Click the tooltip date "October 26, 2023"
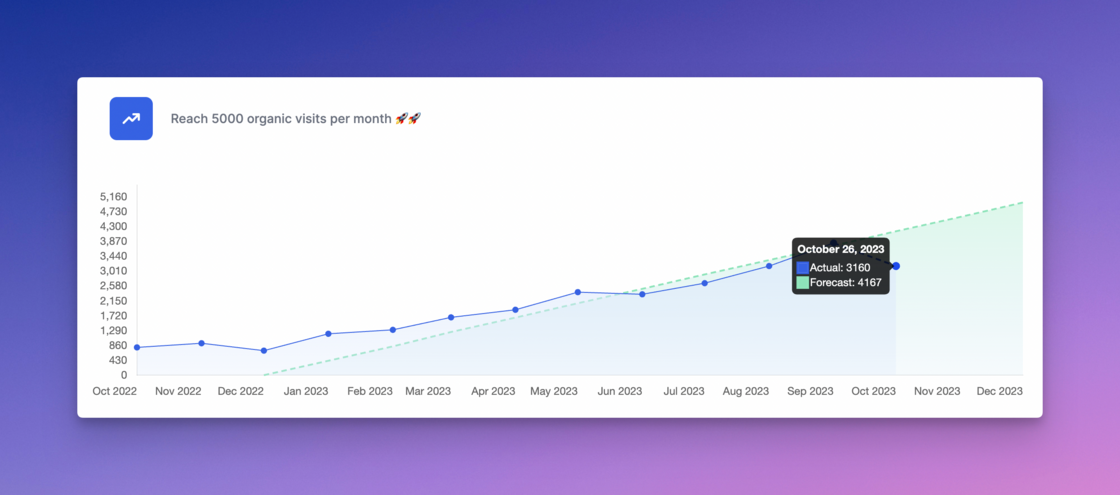 [841, 249]
